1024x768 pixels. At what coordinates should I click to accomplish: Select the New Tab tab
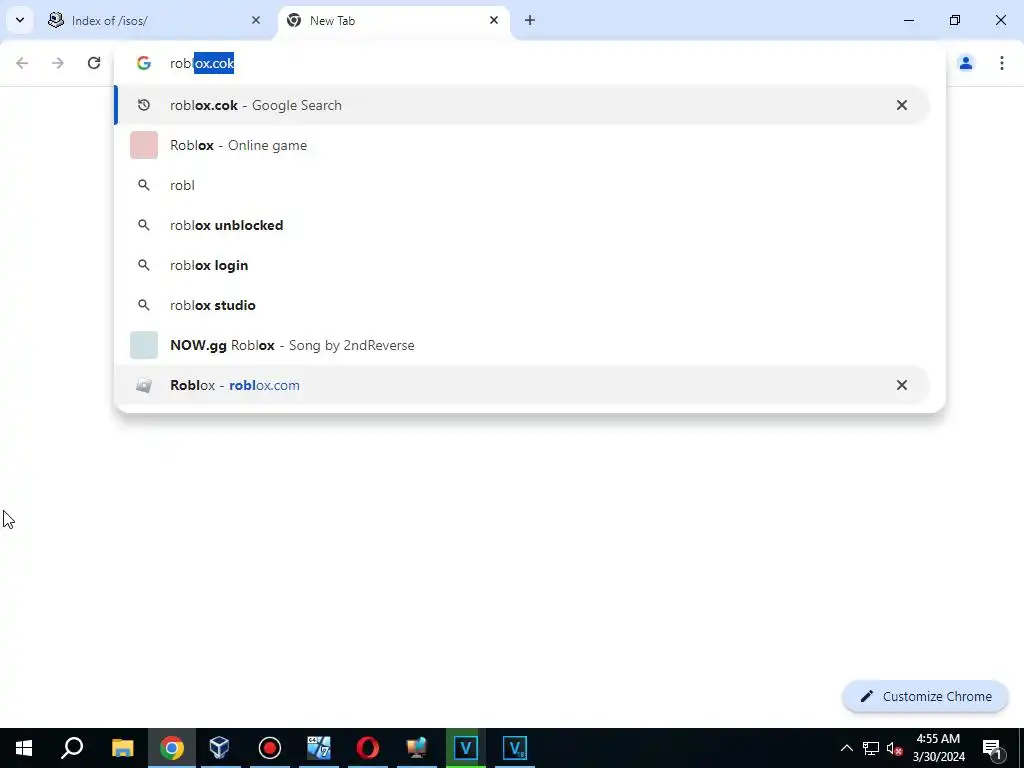coord(394,20)
